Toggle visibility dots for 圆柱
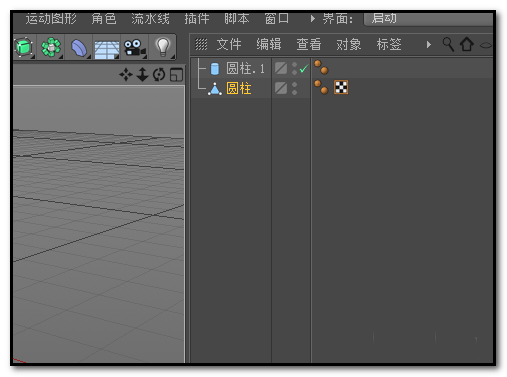The width and height of the screenshot is (507, 377). [x=294, y=88]
